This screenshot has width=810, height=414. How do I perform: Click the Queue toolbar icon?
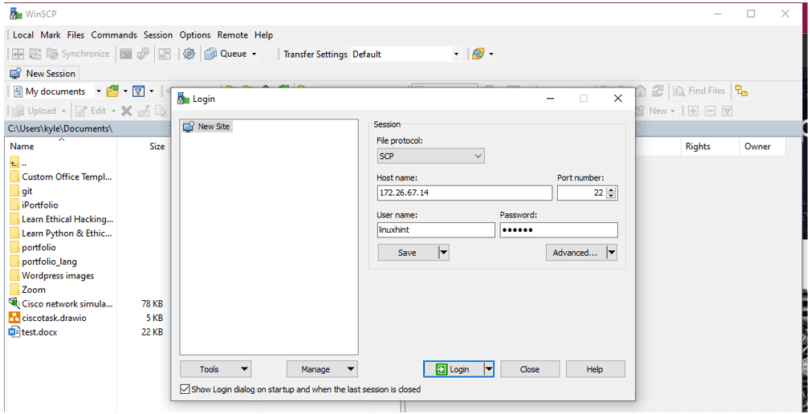coord(210,54)
